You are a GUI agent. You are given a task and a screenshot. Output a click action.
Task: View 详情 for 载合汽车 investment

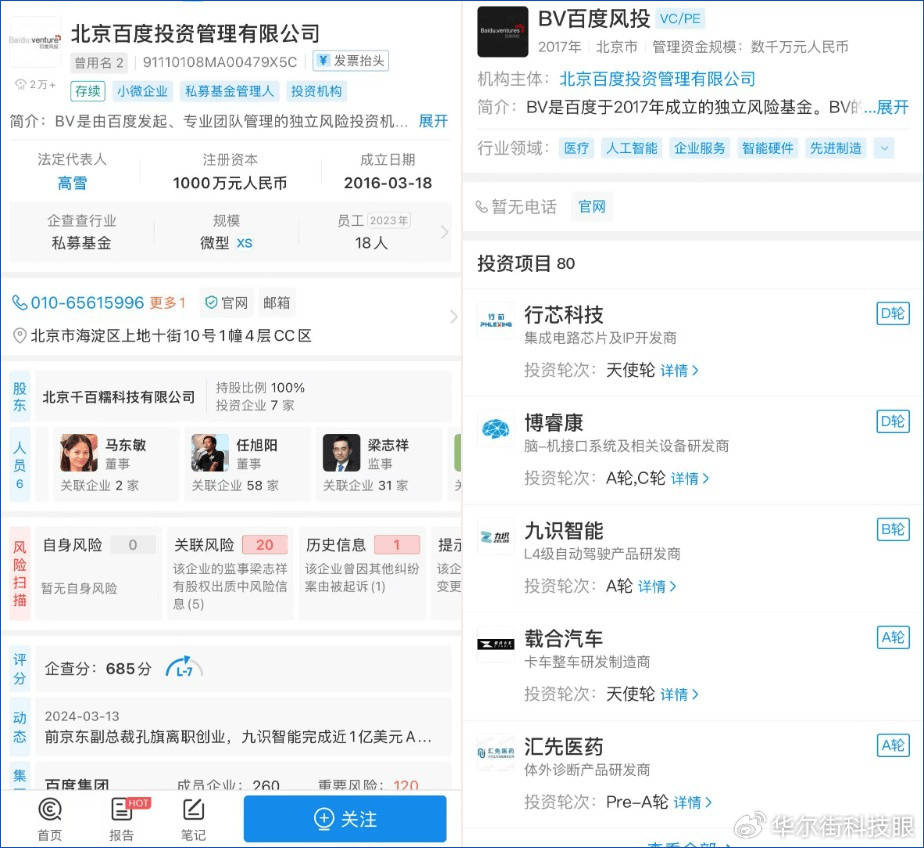click(679, 694)
